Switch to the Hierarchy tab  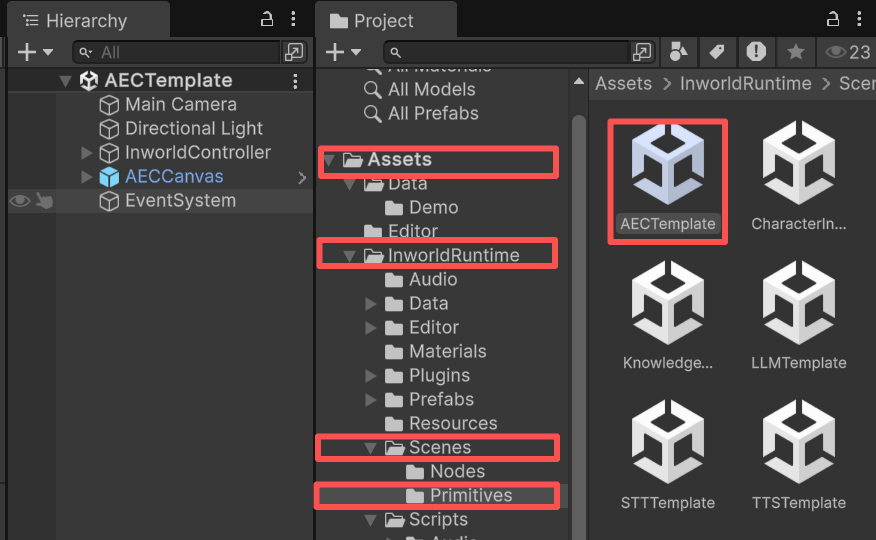(88, 21)
